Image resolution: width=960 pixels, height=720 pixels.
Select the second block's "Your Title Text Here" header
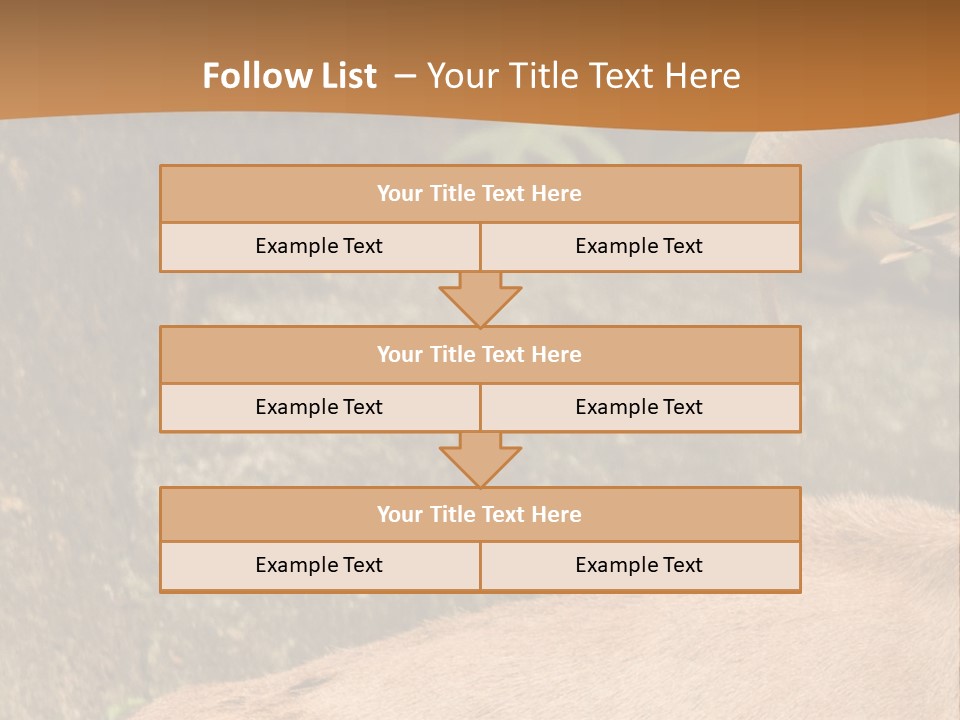coord(480,354)
